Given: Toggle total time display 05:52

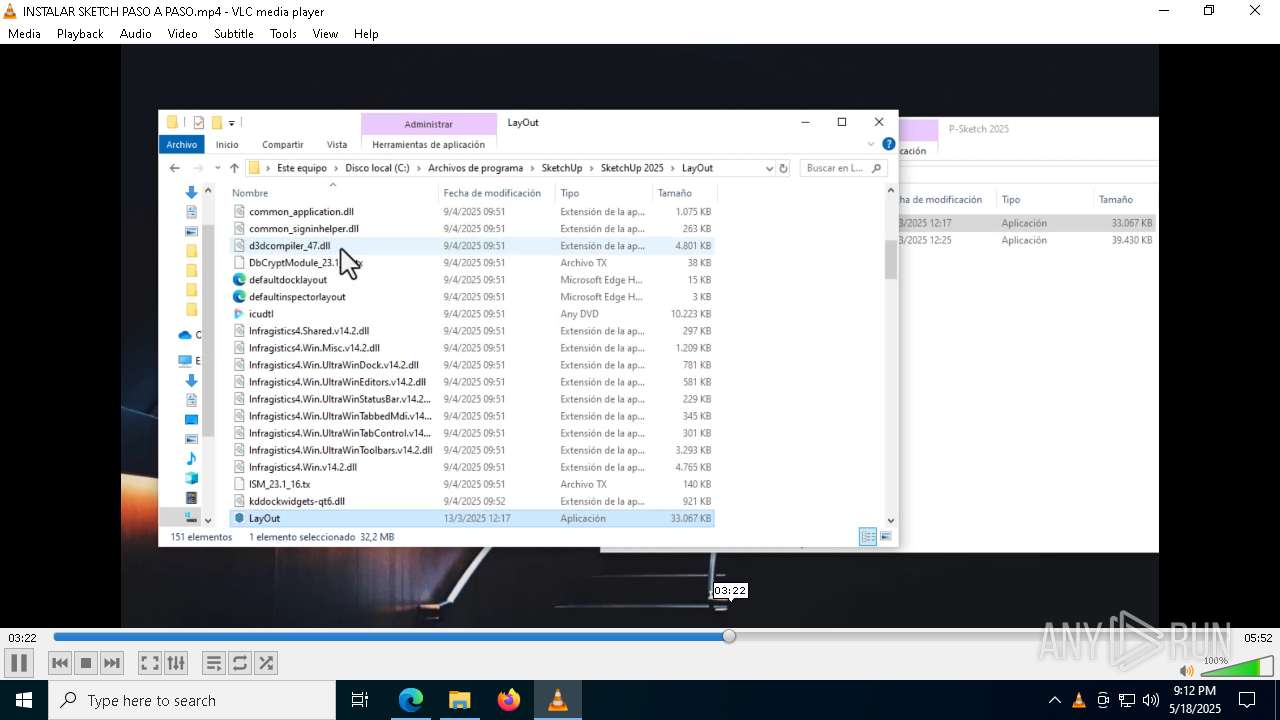Looking at the screenshot, I should click(1258, 638).
